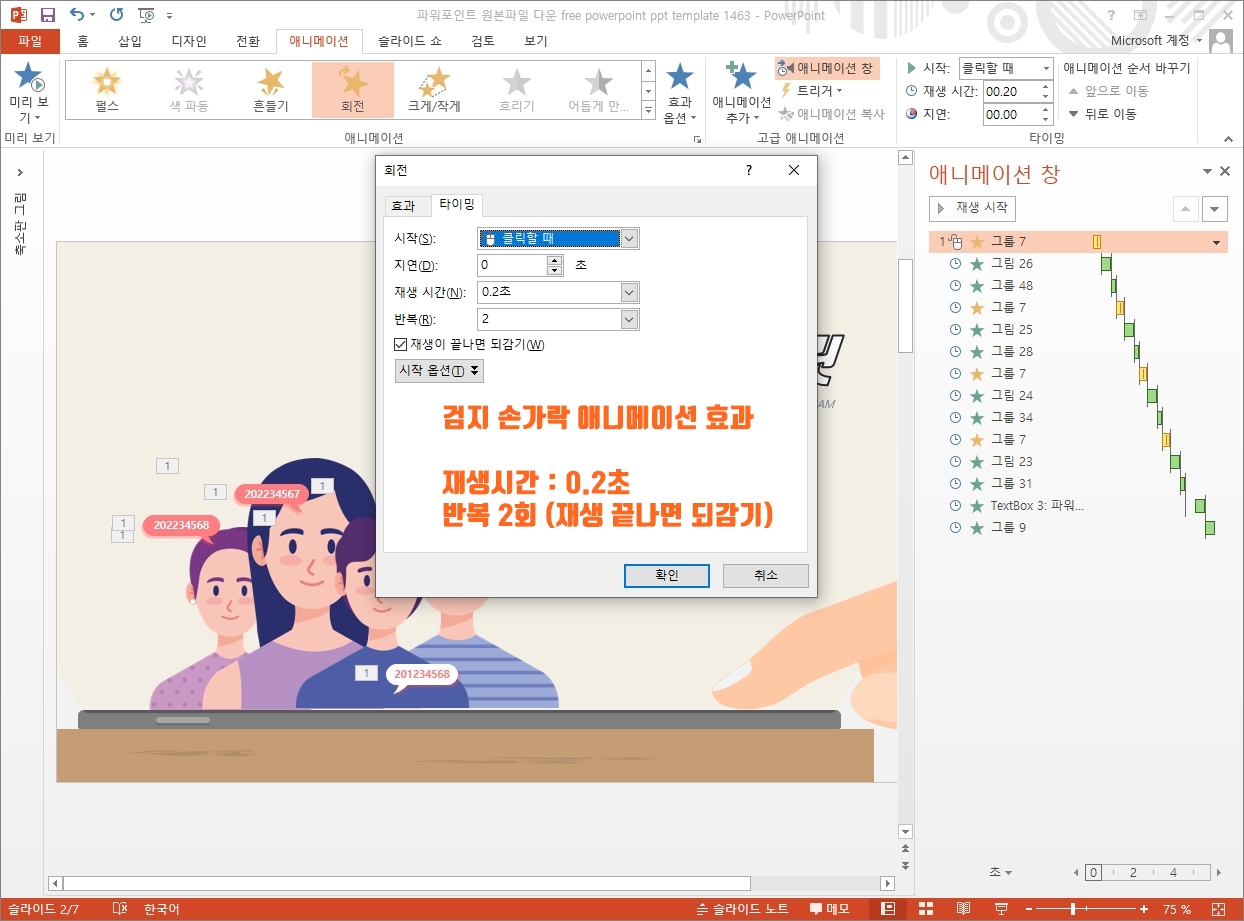Click the dialog help question mark
1244x921 pixels.
748,171
